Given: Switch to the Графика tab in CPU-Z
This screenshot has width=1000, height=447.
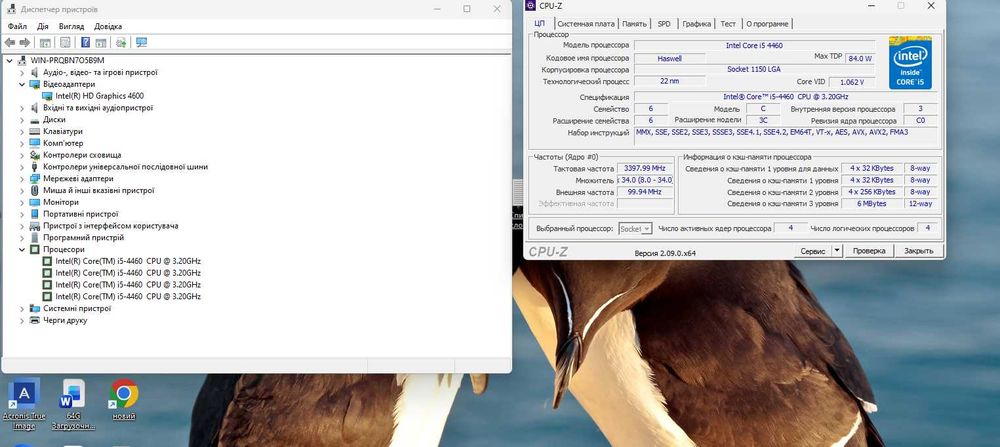Looking at the screenshot, I should click(x=696, y=24).
